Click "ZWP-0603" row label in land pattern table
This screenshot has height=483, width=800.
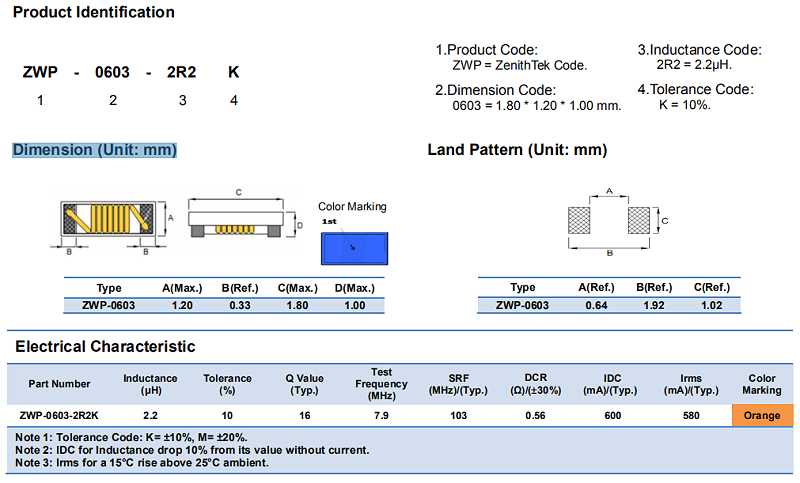click(x=522, y=306)
